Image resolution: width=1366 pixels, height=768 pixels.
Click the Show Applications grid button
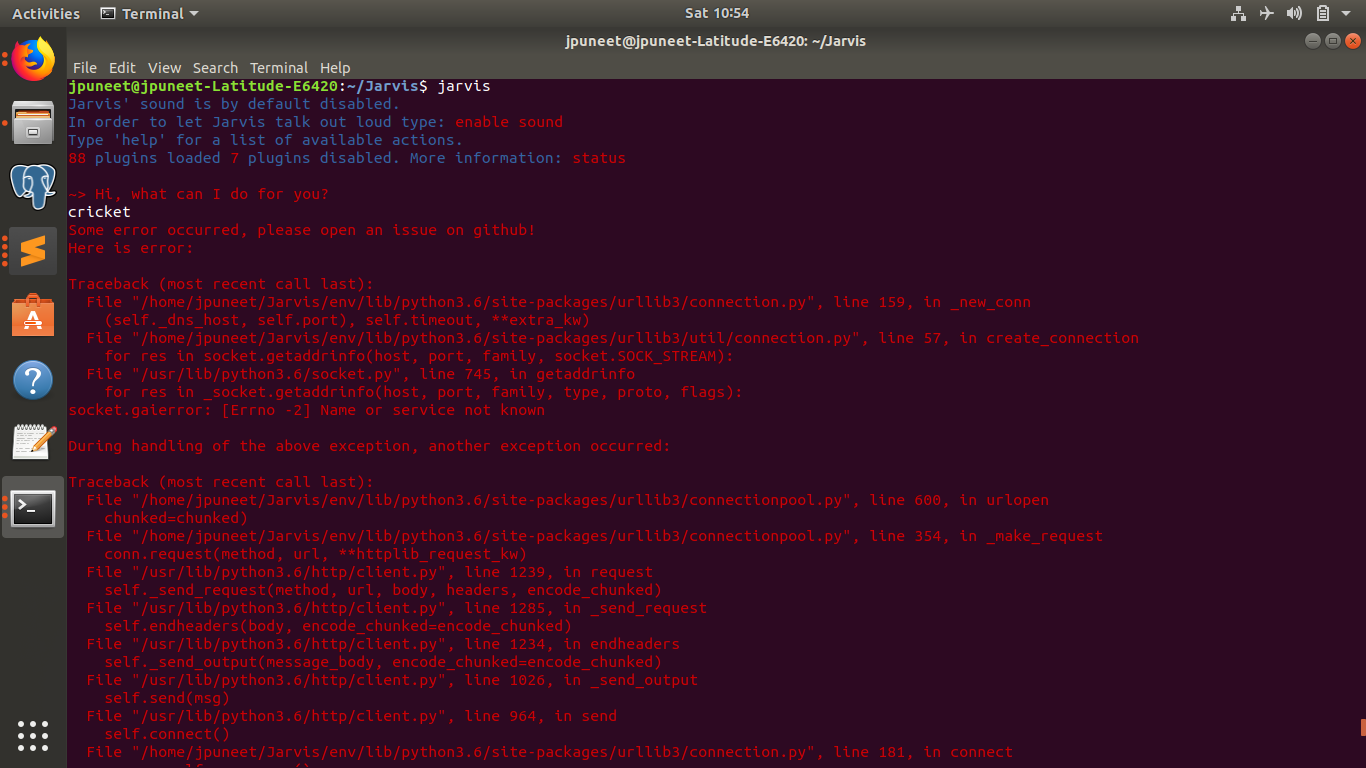[33, 736]
